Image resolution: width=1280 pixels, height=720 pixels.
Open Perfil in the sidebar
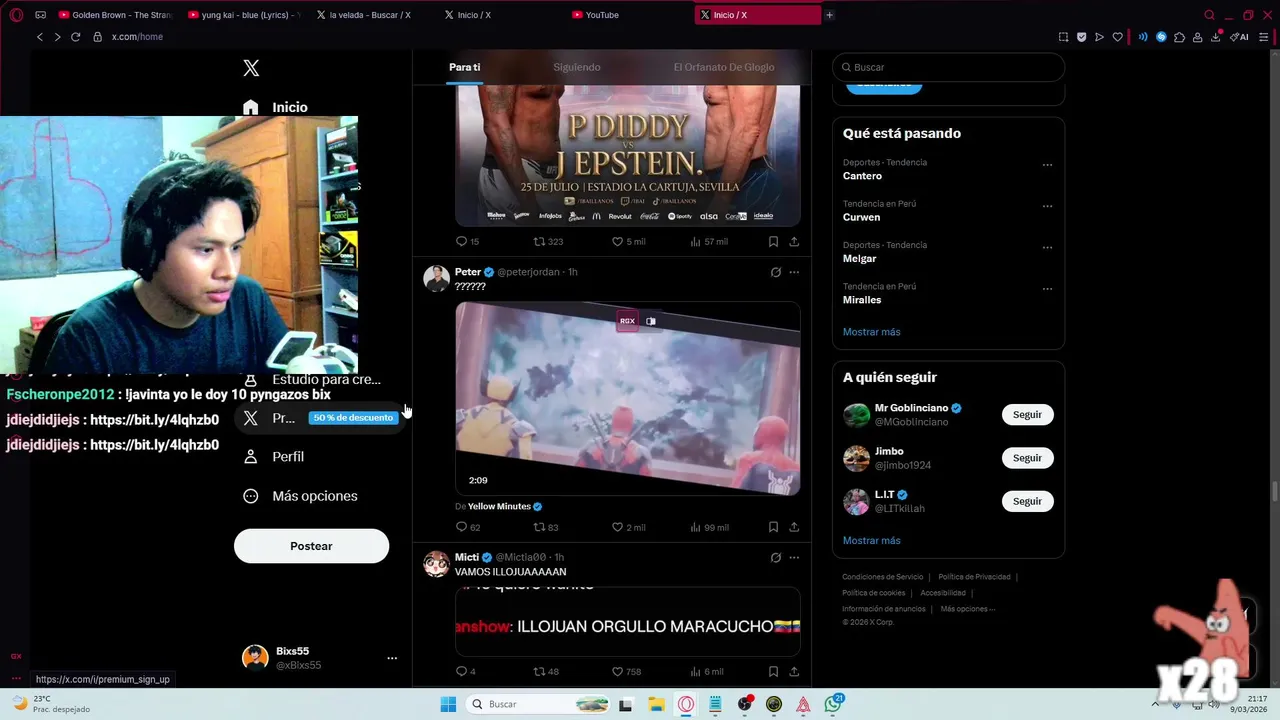[274, 456]
